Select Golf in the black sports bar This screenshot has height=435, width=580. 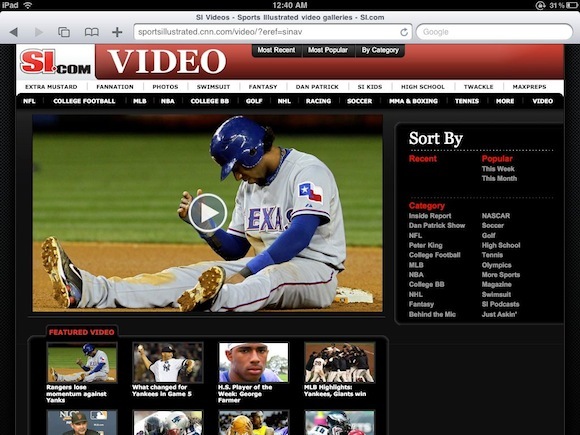pos(254,101)
